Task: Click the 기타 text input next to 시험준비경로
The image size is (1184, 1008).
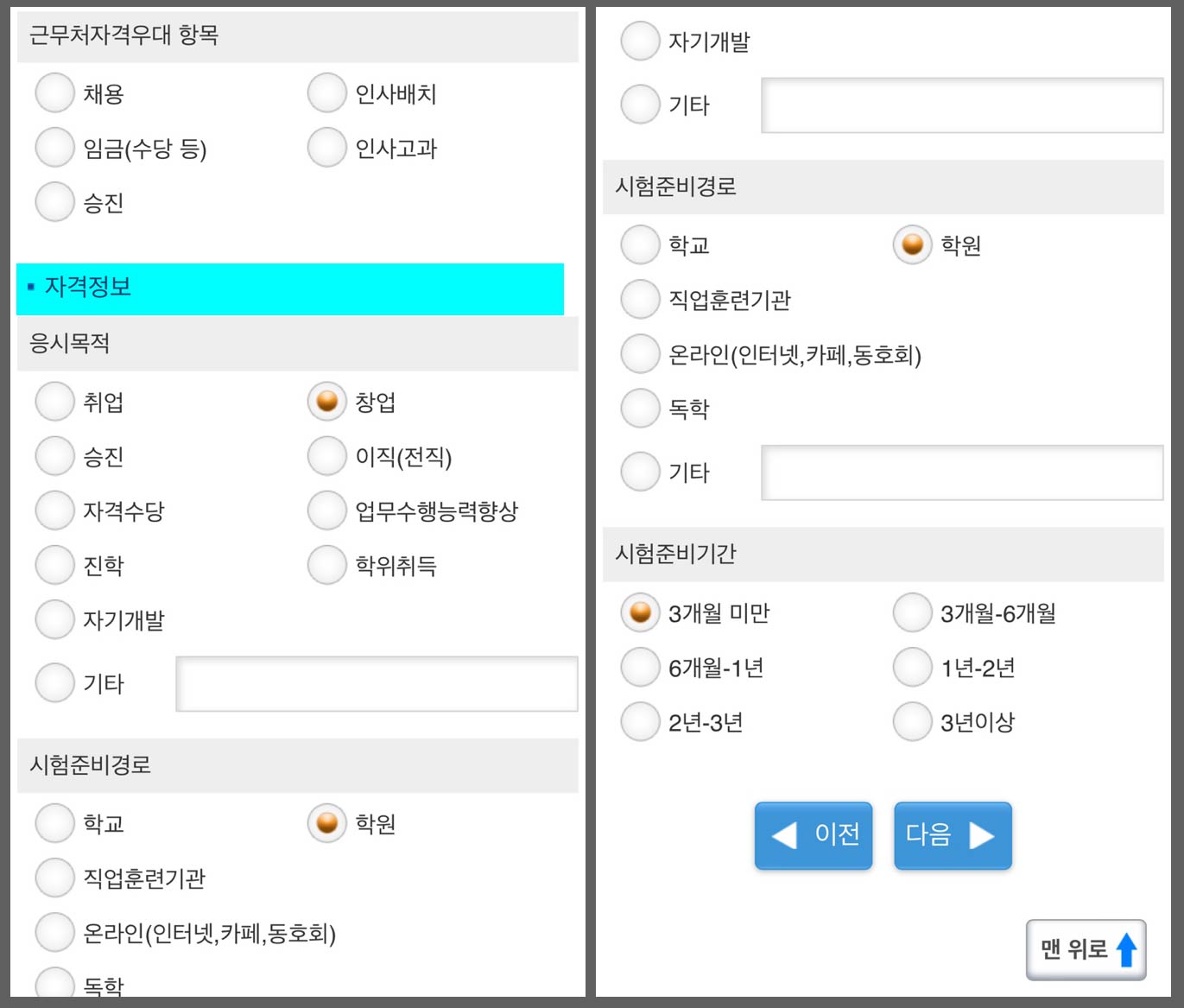Action: coord(963,472)
